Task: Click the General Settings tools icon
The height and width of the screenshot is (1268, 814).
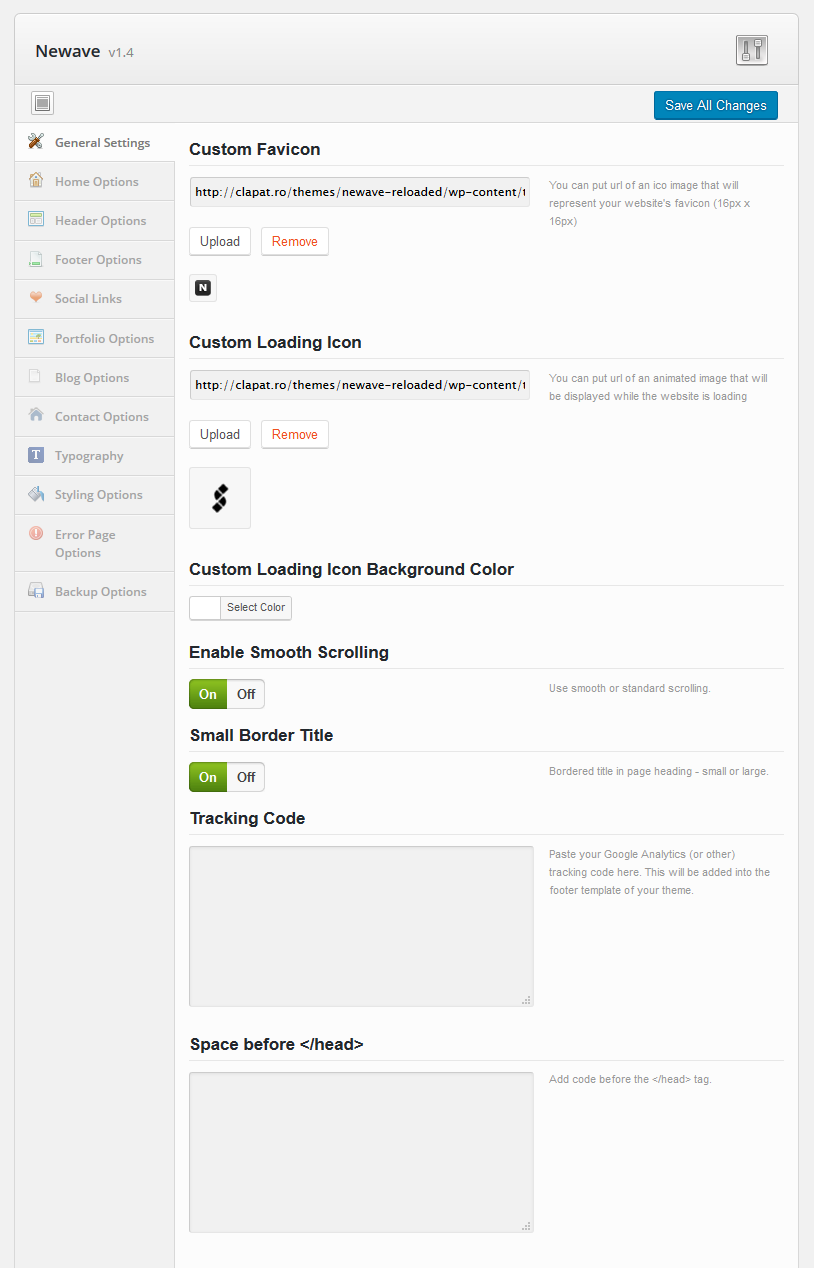Action: tap(36, 141)
